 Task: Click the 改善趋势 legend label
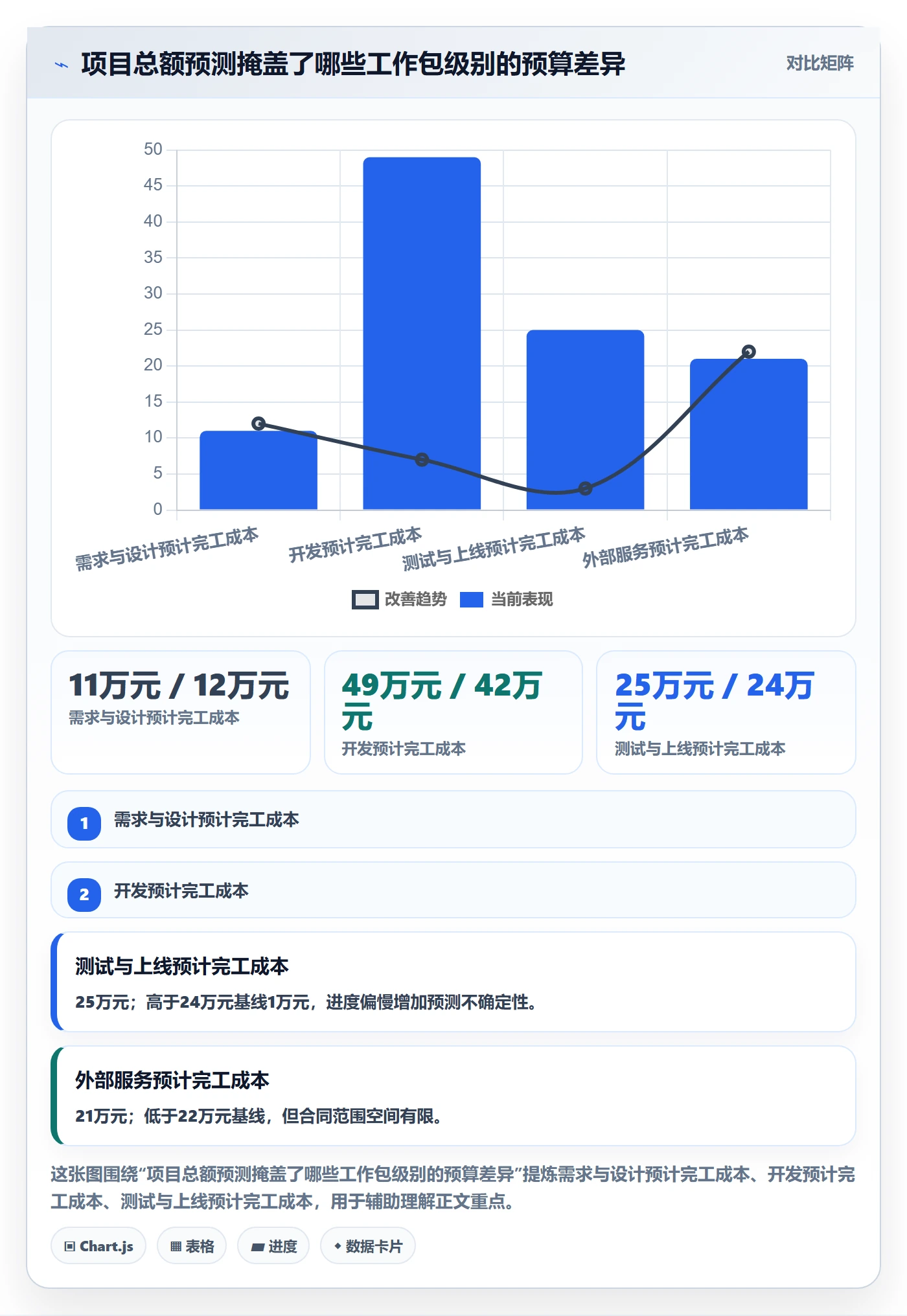(416, 599)
